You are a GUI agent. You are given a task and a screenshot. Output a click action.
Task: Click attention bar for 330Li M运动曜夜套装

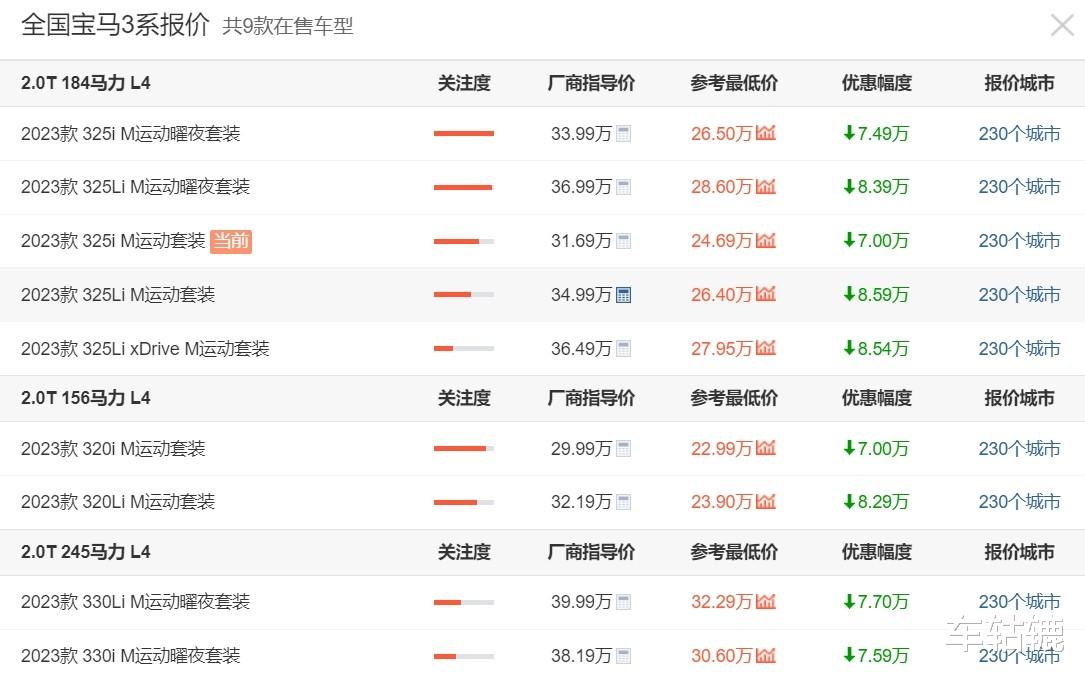pos(464,602)
